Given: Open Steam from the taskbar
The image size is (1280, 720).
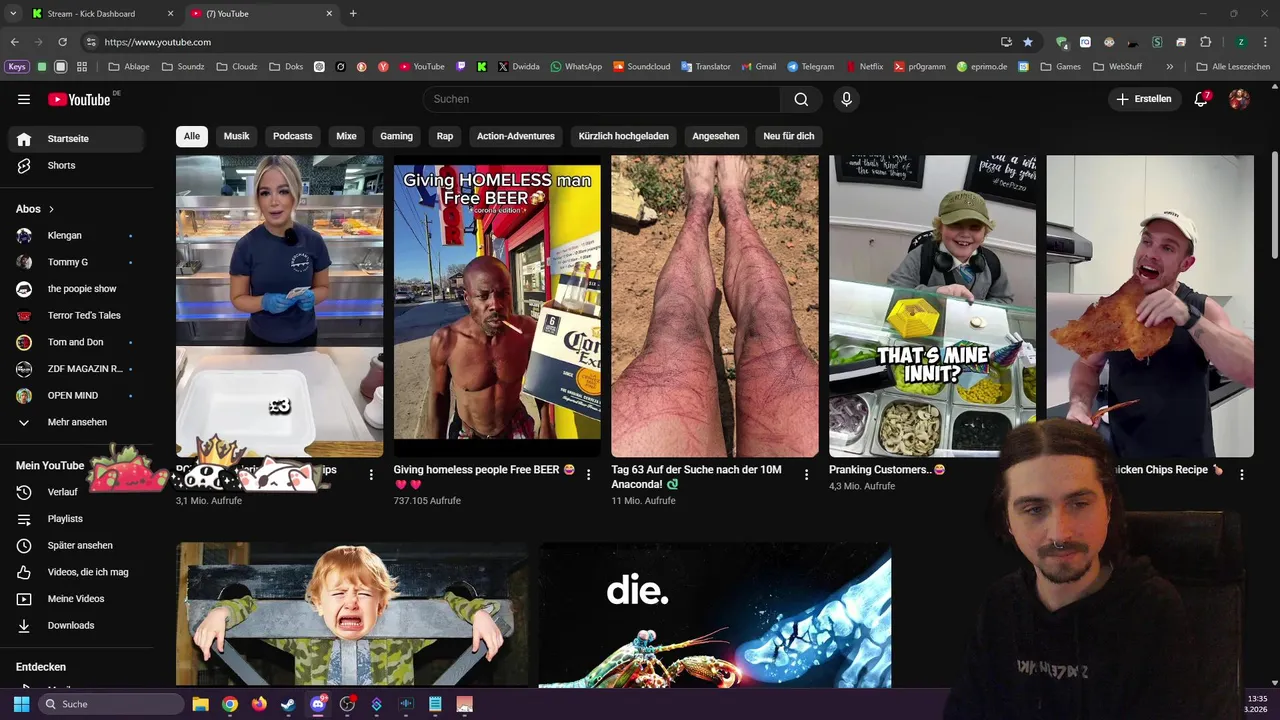Looking at the screenshot, I should click(x=288, y=704).
